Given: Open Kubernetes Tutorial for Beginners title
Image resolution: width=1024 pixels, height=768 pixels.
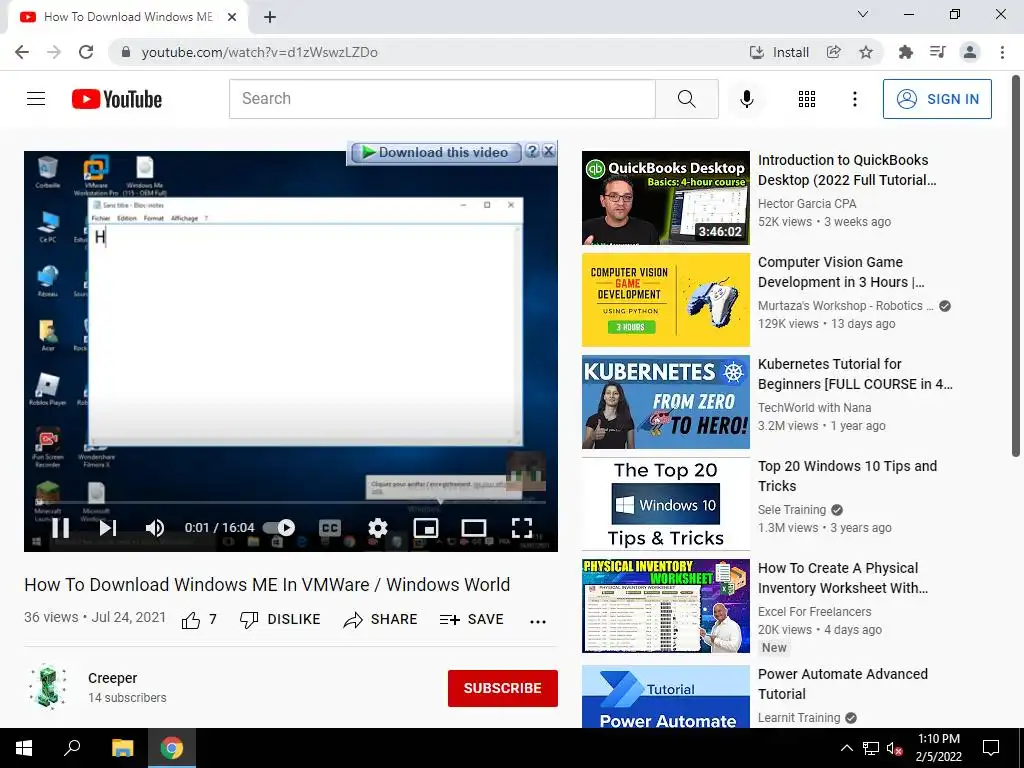Looking at the screenshot, I should [855, 374].
